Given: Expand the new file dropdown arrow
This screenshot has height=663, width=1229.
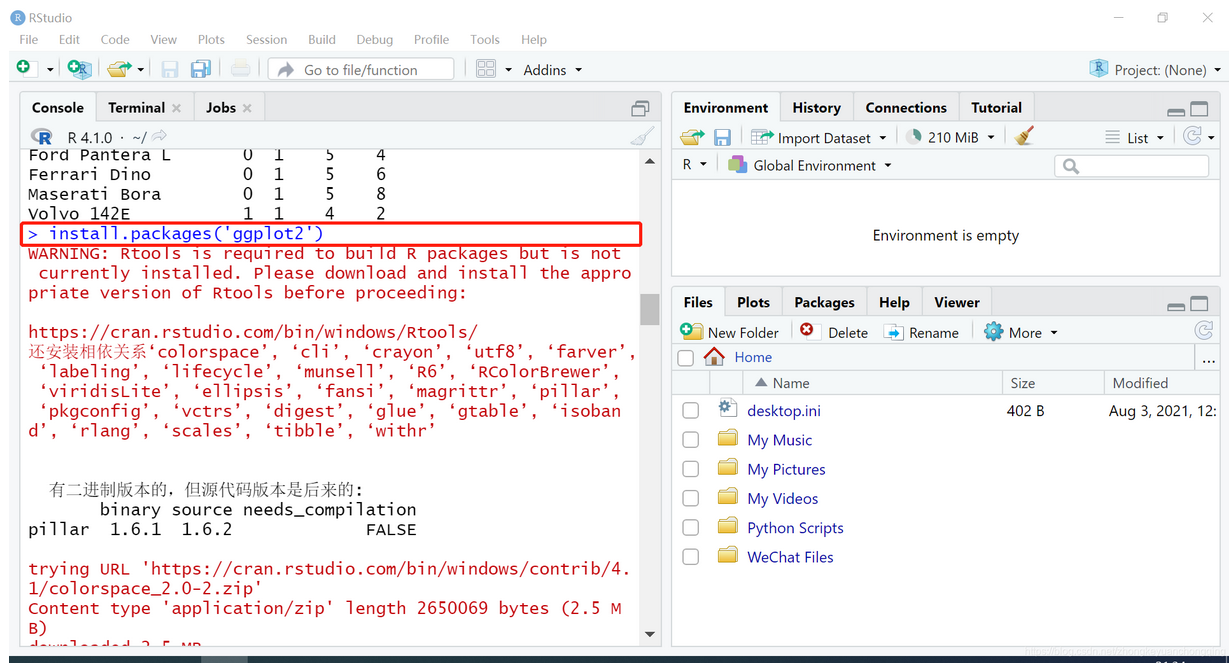Looking at the screenshot, I should 49,69.
